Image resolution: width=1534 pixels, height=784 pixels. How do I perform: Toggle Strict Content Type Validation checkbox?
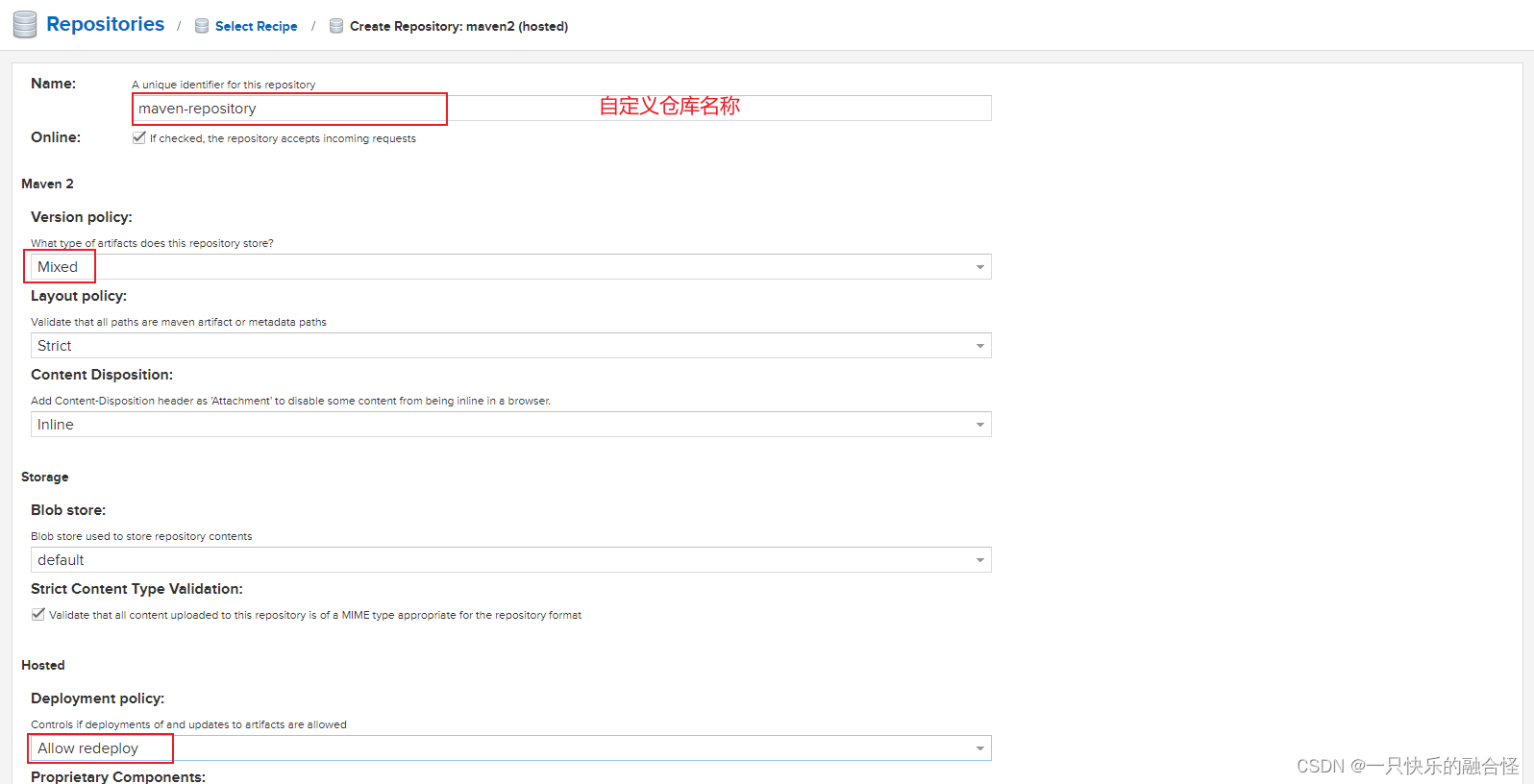38,614
